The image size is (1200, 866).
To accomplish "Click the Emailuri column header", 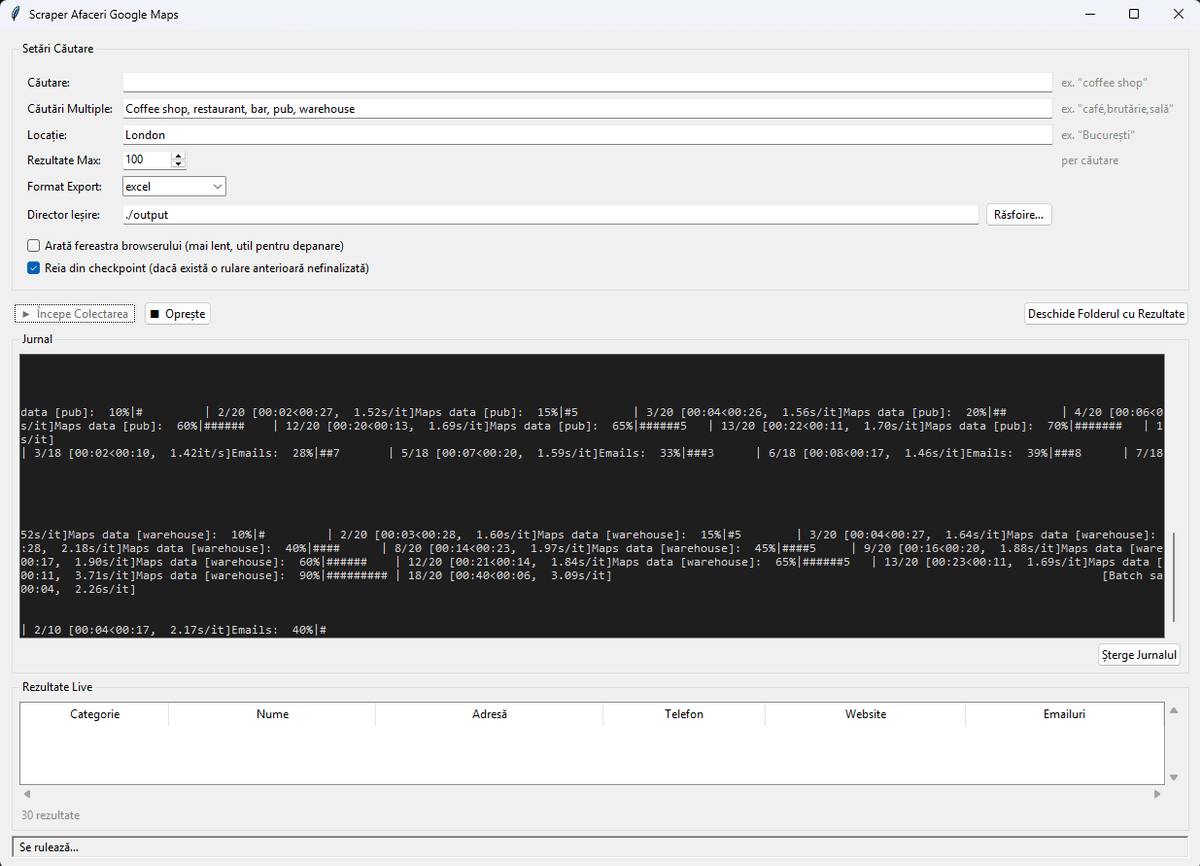I will click(1063, 714).
